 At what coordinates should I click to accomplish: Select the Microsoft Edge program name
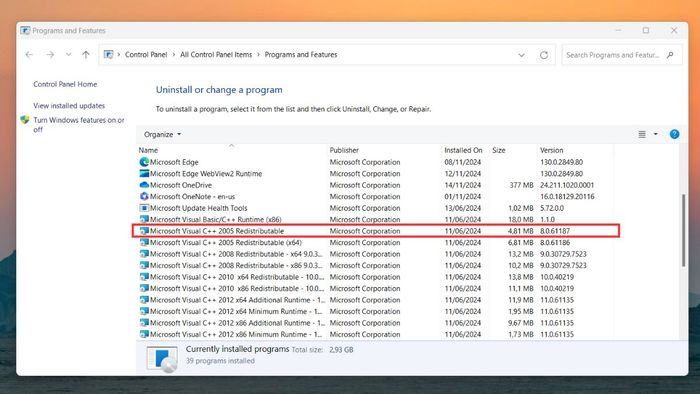(174, 162)
